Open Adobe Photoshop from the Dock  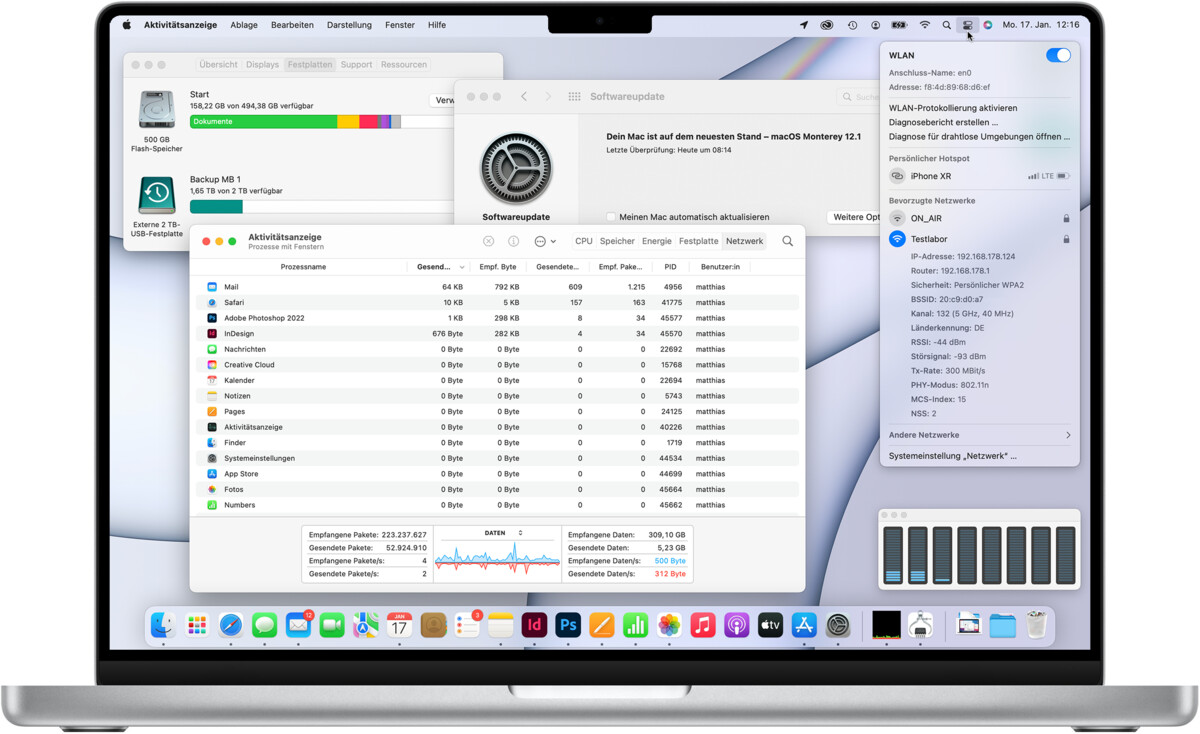[x=568, y=624]
